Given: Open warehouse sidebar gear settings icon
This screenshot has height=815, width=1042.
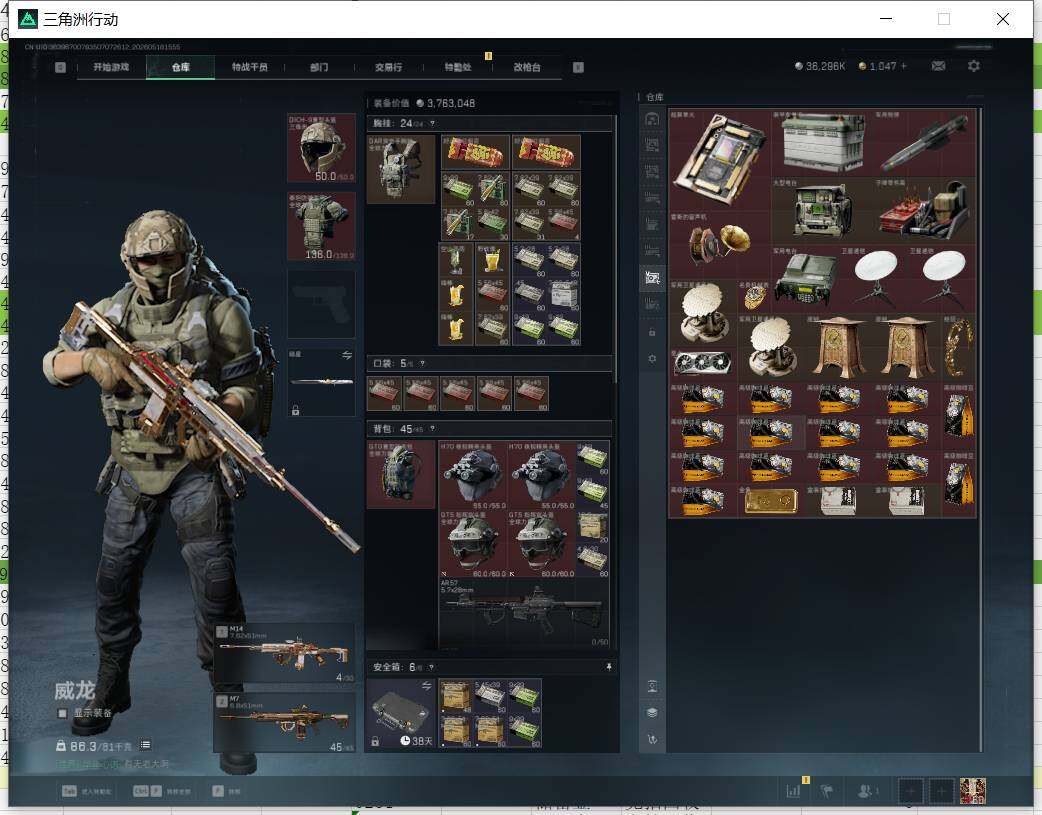Looking at the screenshot, I should (652, 359).
